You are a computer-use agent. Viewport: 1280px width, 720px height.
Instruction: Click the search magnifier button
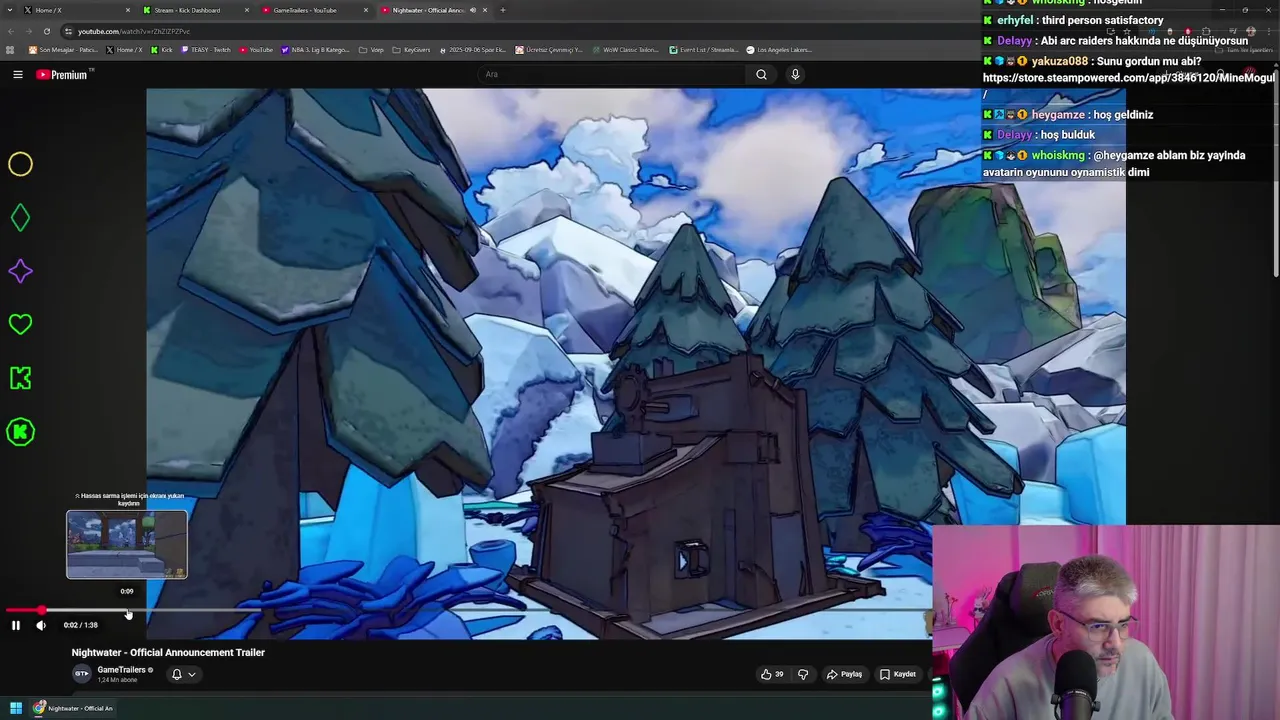(x=761, y=74)
